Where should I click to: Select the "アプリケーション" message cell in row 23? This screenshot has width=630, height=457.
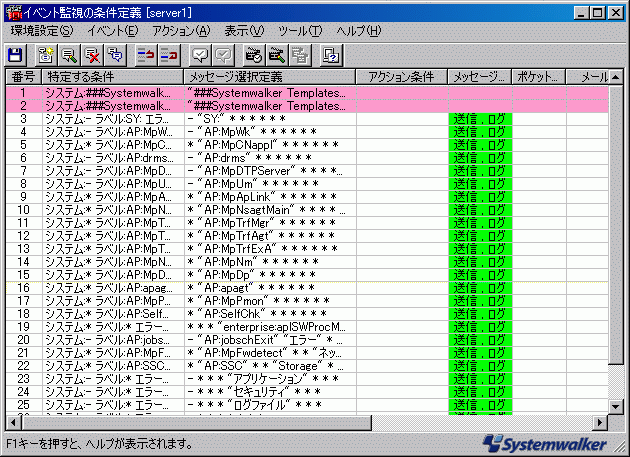pos(270,379)
